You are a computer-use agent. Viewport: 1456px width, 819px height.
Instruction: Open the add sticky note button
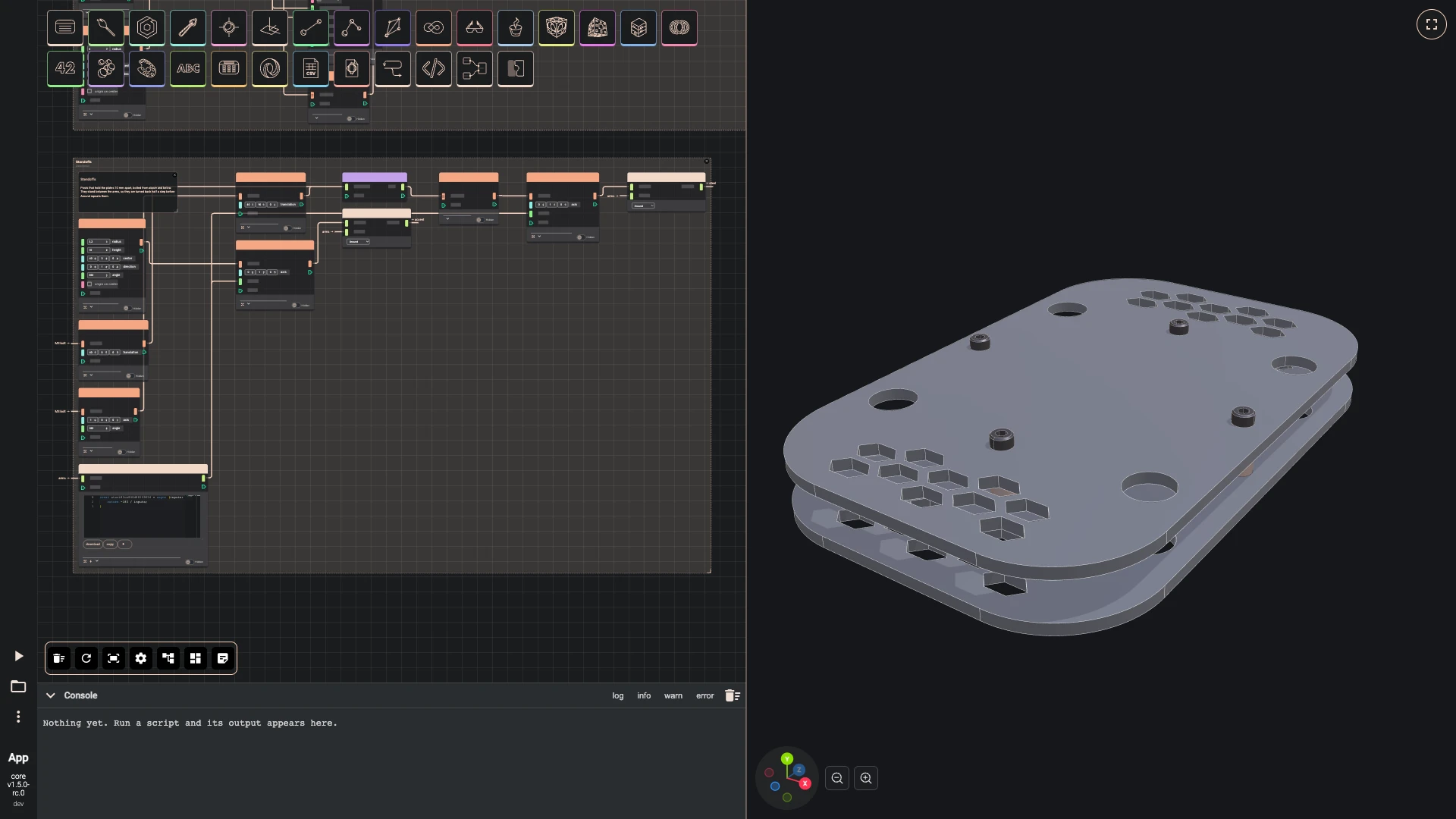tap(223, 658)
